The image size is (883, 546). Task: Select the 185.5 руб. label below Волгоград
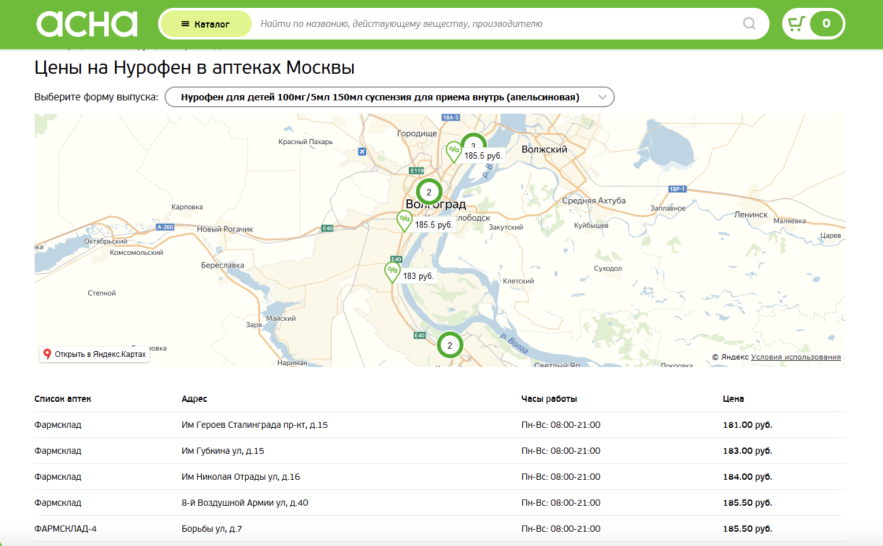point(434,225)
